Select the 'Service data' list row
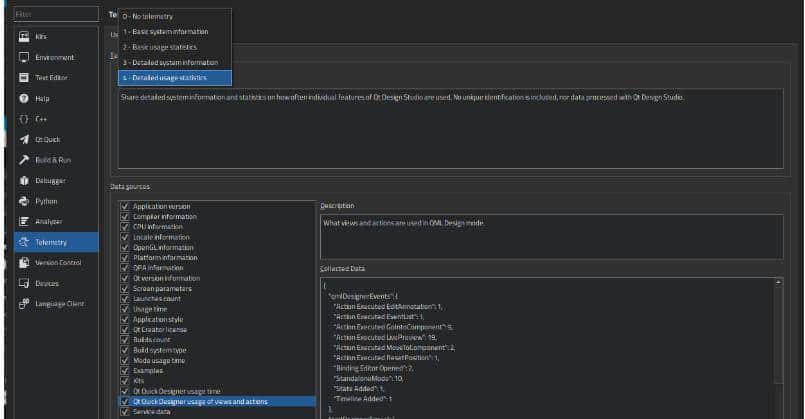 pyautogui.click(x=217, y=412)
